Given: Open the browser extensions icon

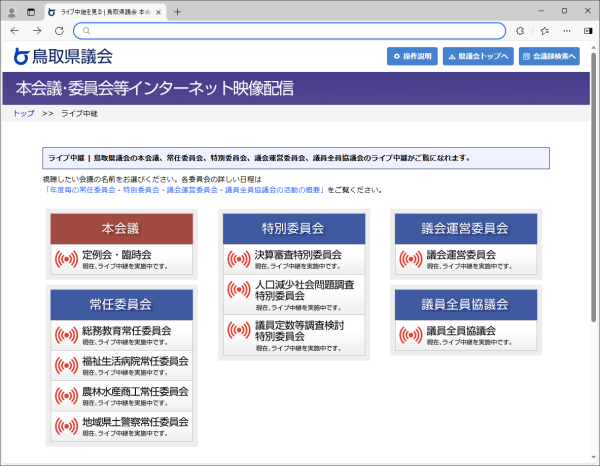Looking at the screenshot, I should click(520, 31).
